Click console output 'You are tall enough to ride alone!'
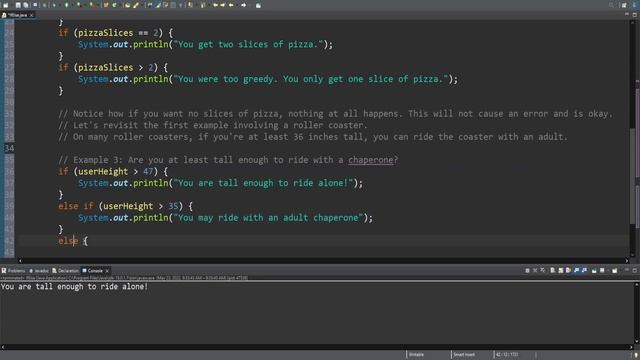Screen dimensions: 640x360 74,287
